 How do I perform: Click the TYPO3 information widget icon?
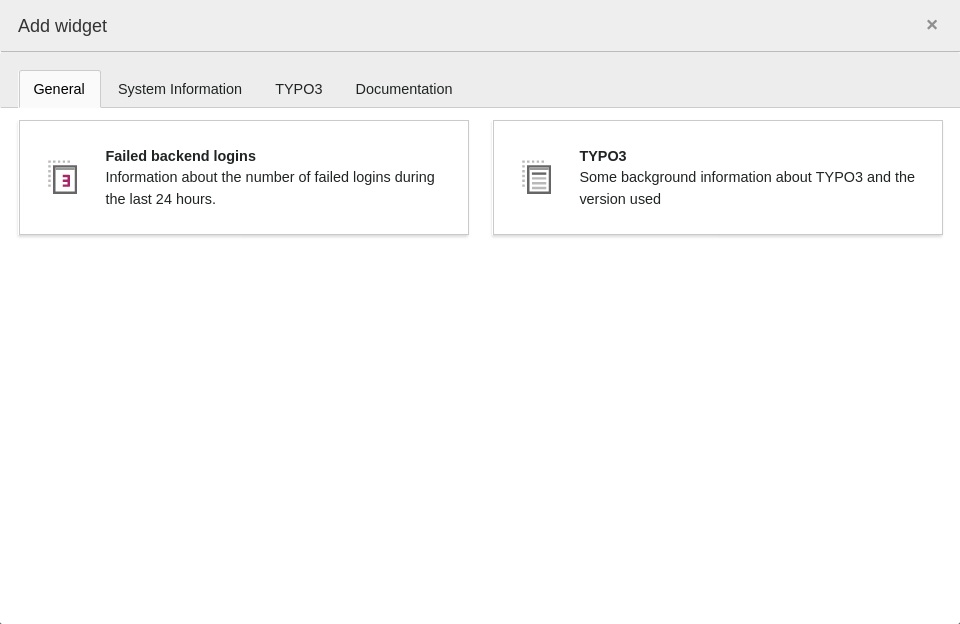537,178
